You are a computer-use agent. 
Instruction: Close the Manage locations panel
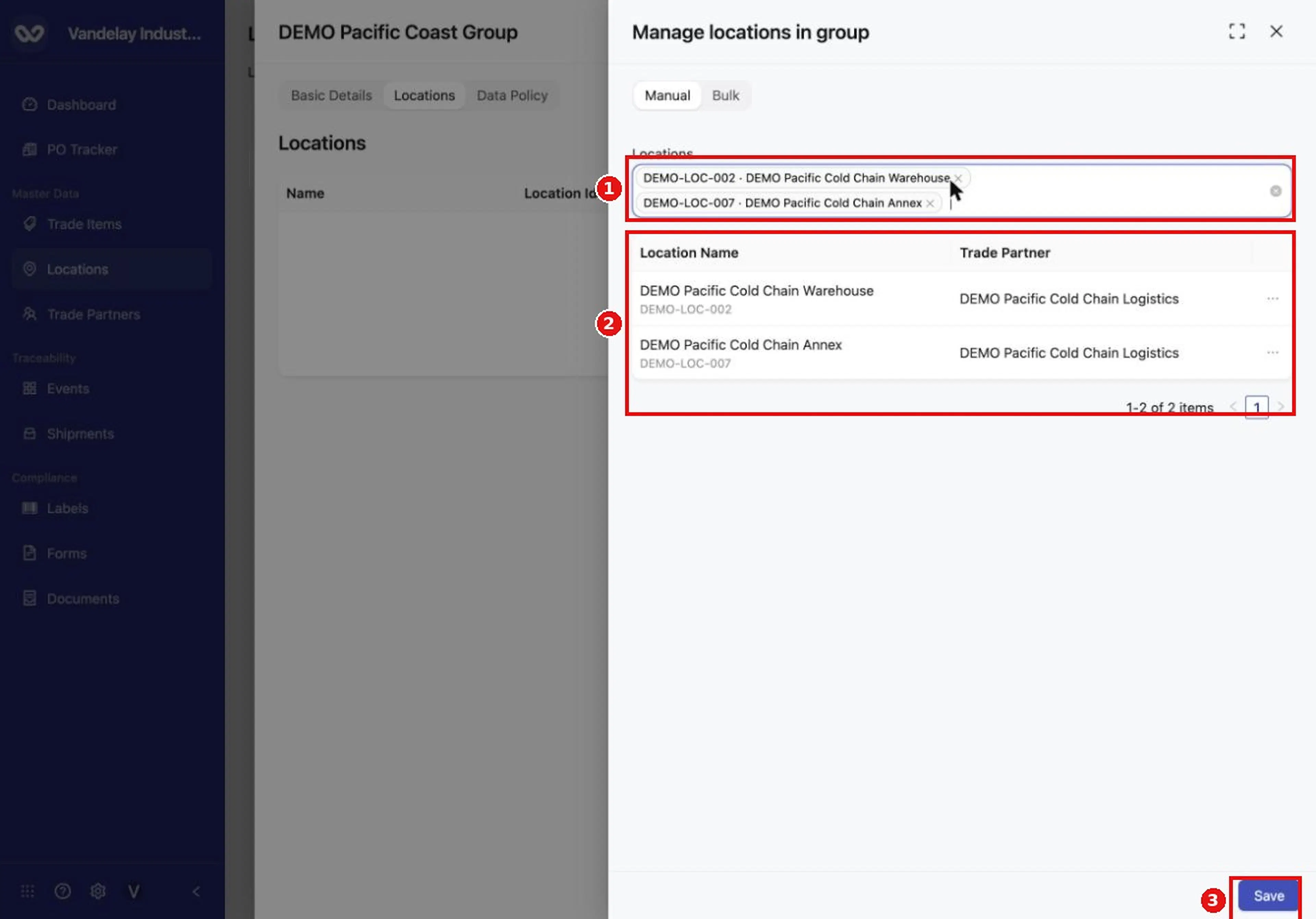[1276, 32]
